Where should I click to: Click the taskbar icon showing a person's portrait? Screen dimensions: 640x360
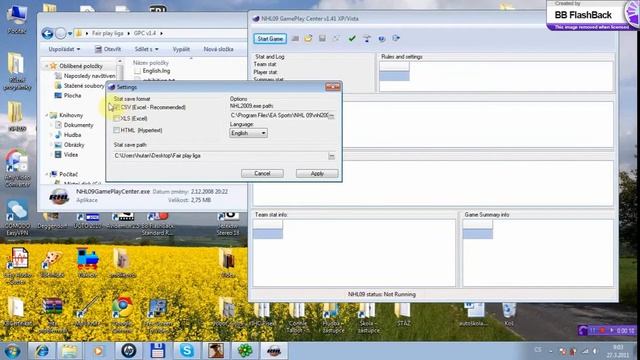pyautogui.click(x=216, y=351)
